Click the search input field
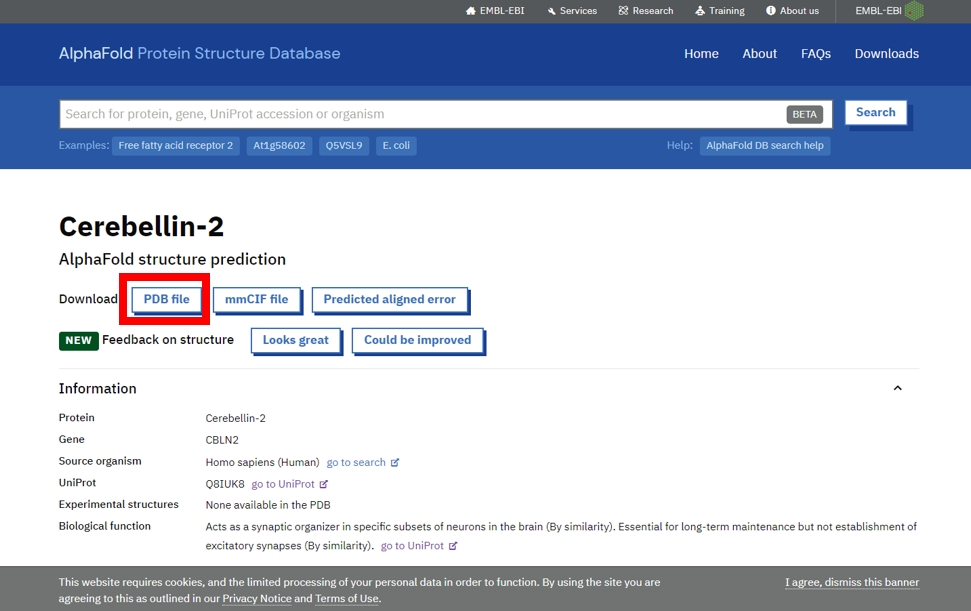Viewport: 971px width, 611px height. point(446,114)
